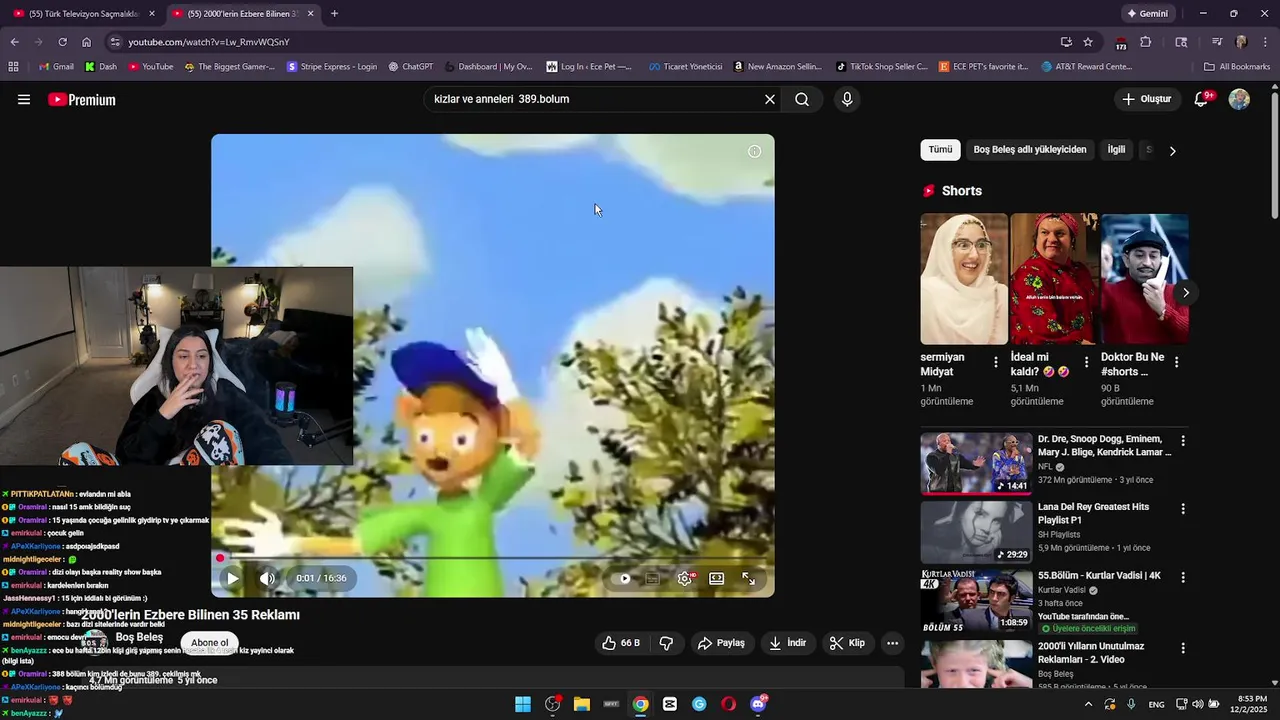This screenshot has width=1280, height=720.
Task: Open Dr. Dre, Snoop Dogg video thumbnail
Action: click(976, 463)
